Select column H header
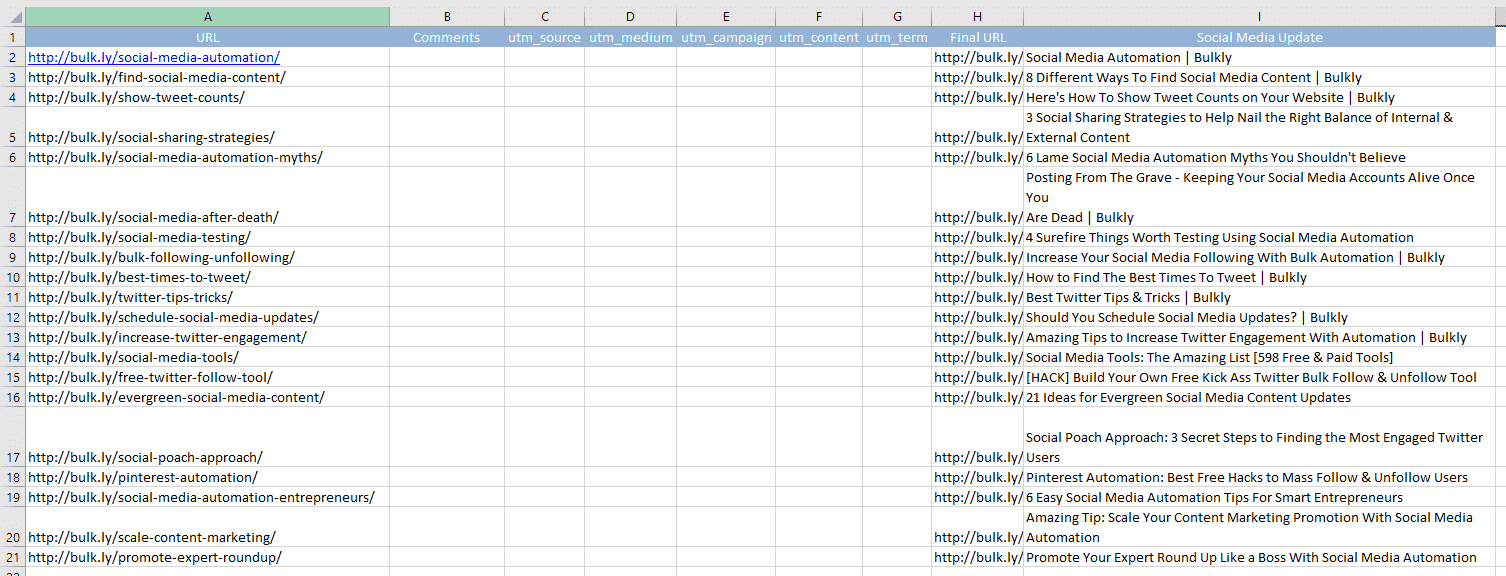The width and height of the screenshot is (1506, 576). [x=977, y=17]
